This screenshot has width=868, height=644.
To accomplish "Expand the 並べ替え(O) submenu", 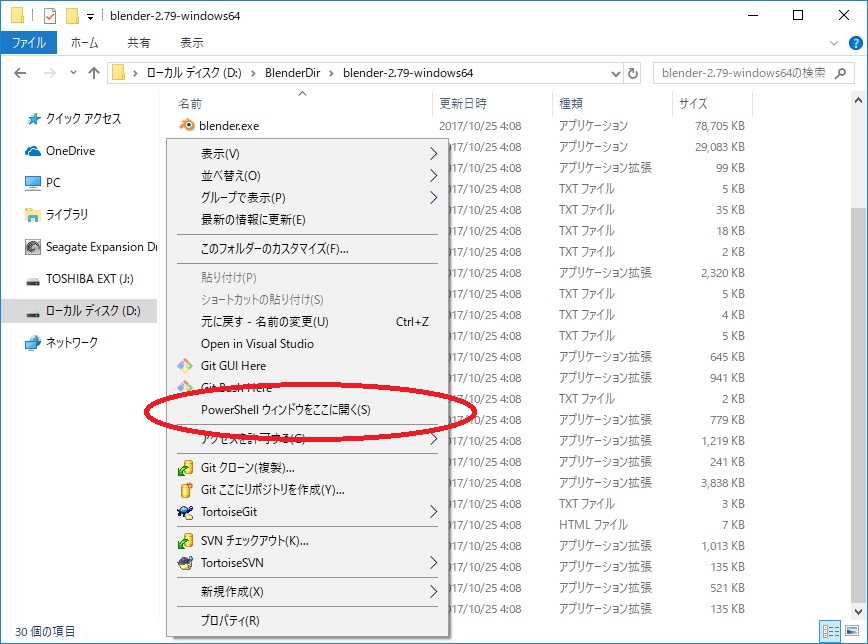I will pyautogui.click(x=433, y=176).
